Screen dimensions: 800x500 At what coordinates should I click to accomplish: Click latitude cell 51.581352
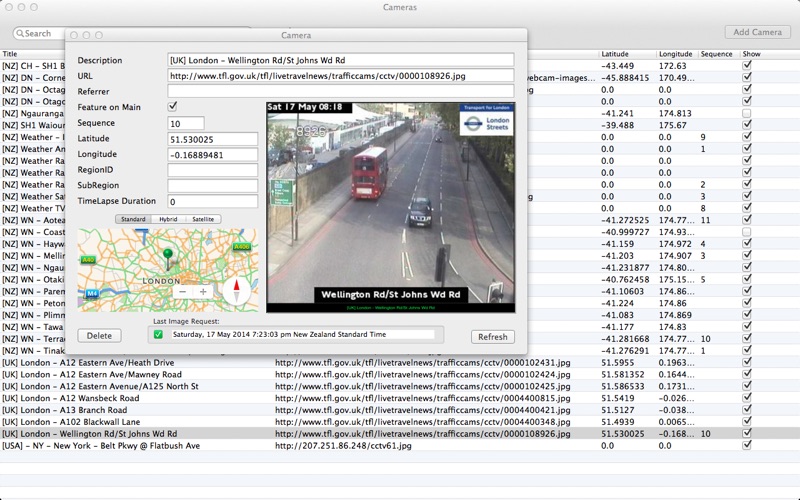coord(622,374)
